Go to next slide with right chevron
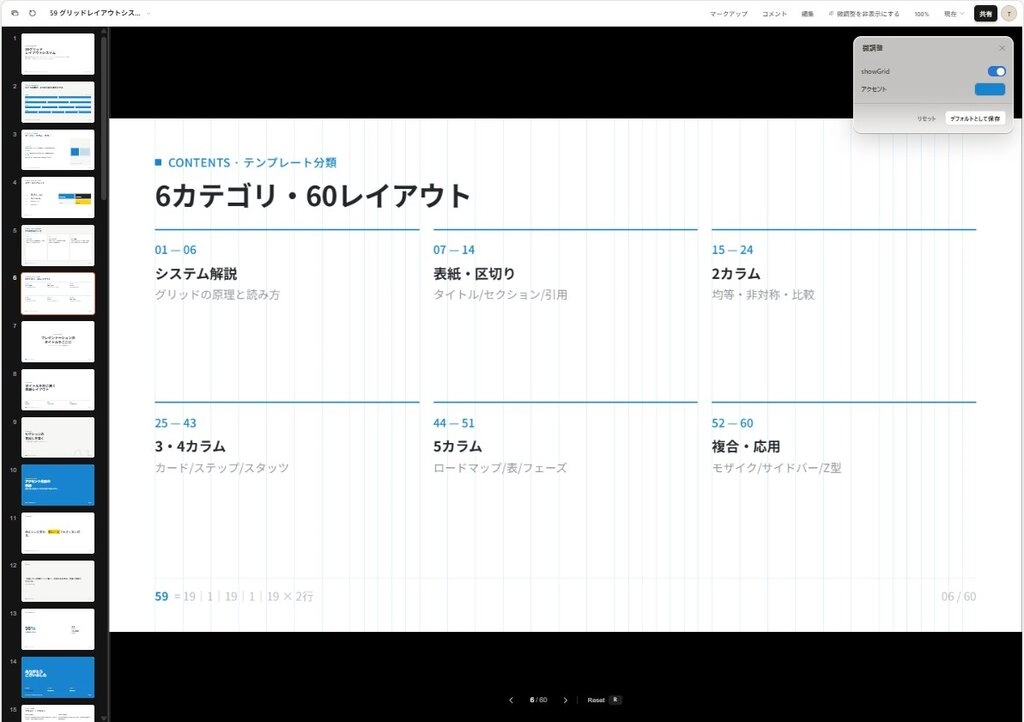 pos(566,700)
